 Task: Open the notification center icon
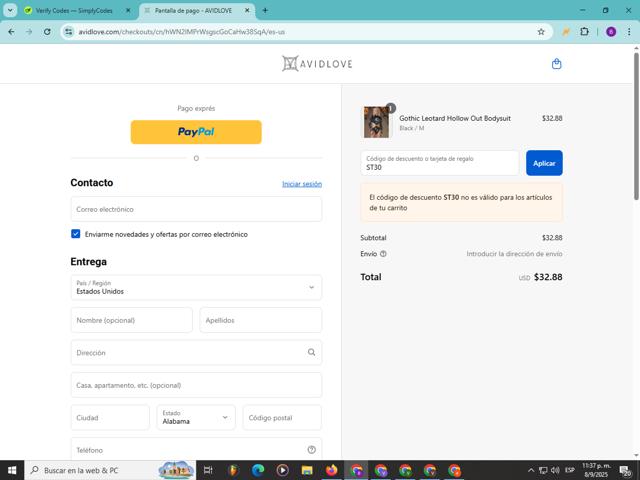625,471
